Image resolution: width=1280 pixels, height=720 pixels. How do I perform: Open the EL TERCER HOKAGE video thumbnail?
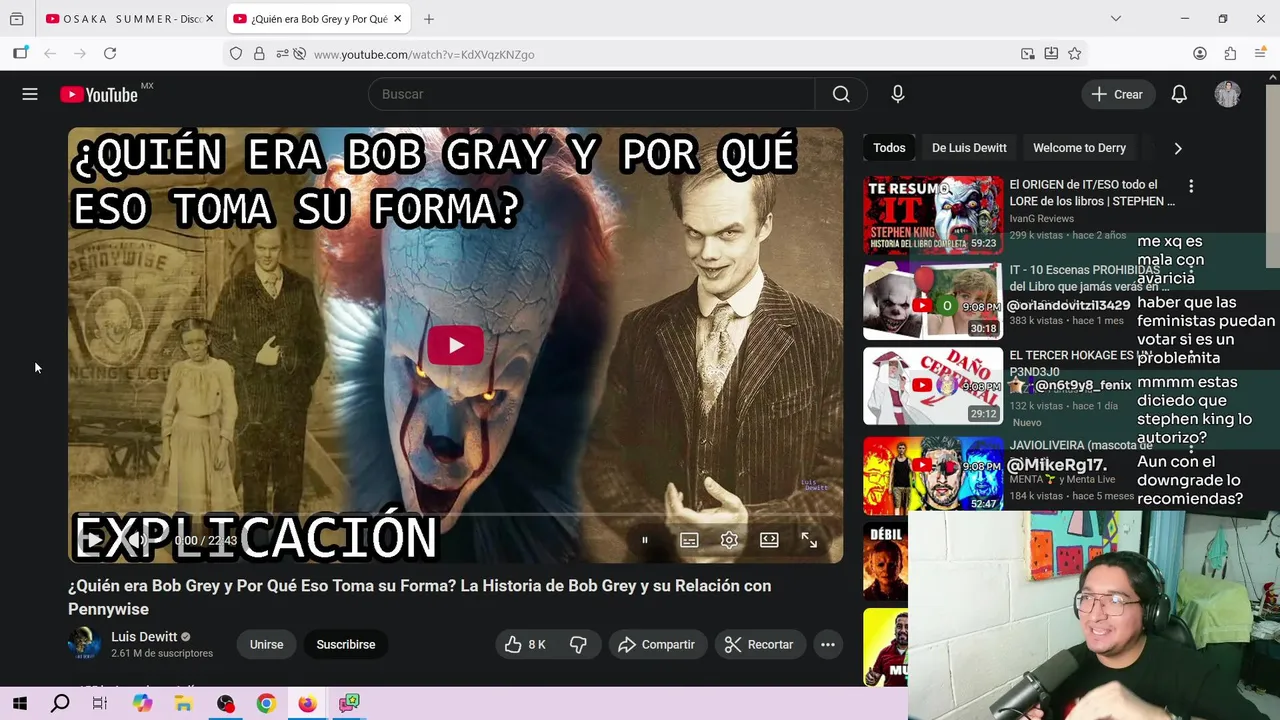[x=933, y=386]
